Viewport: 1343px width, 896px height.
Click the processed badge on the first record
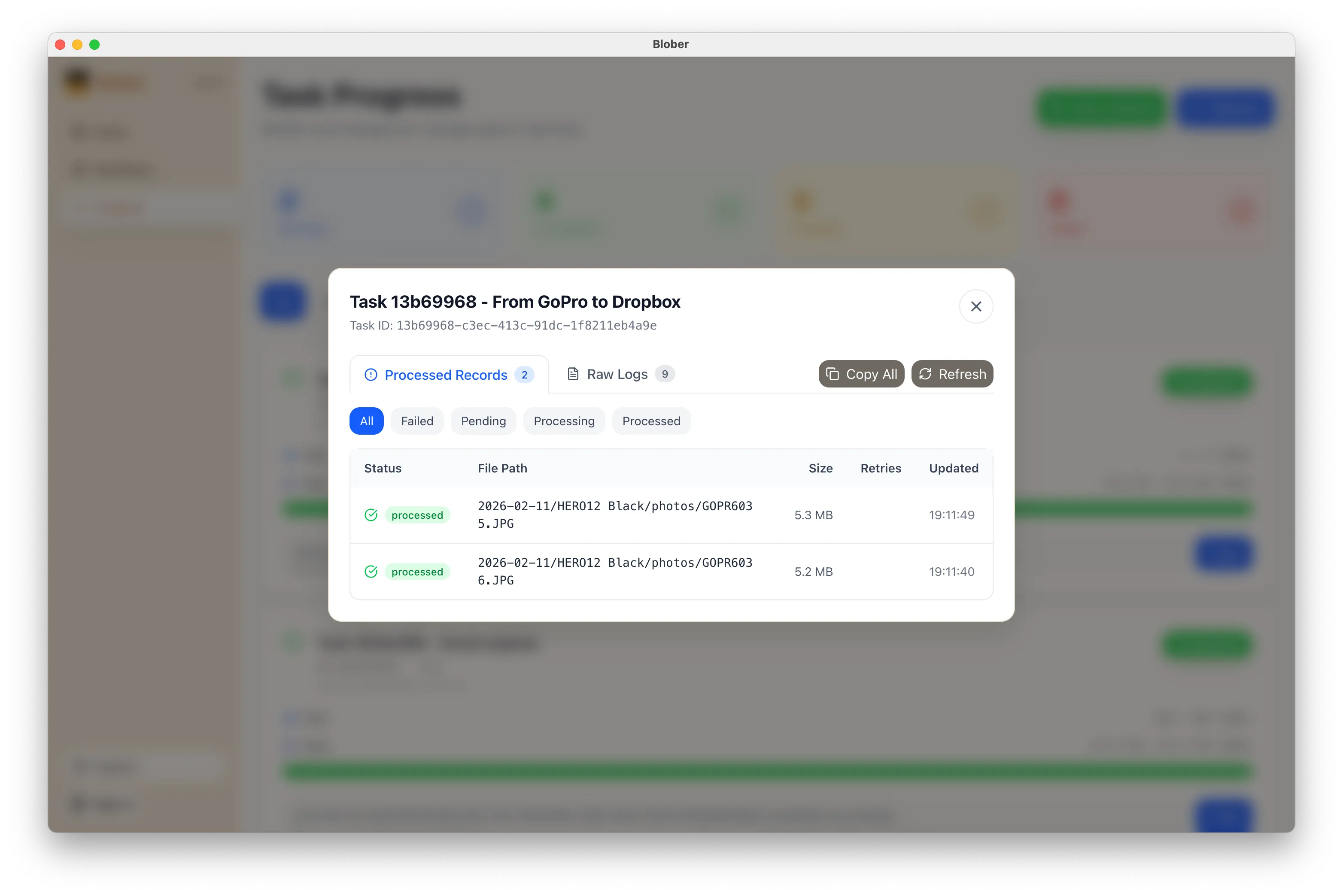pyautogui.click(x=417, y=514)
